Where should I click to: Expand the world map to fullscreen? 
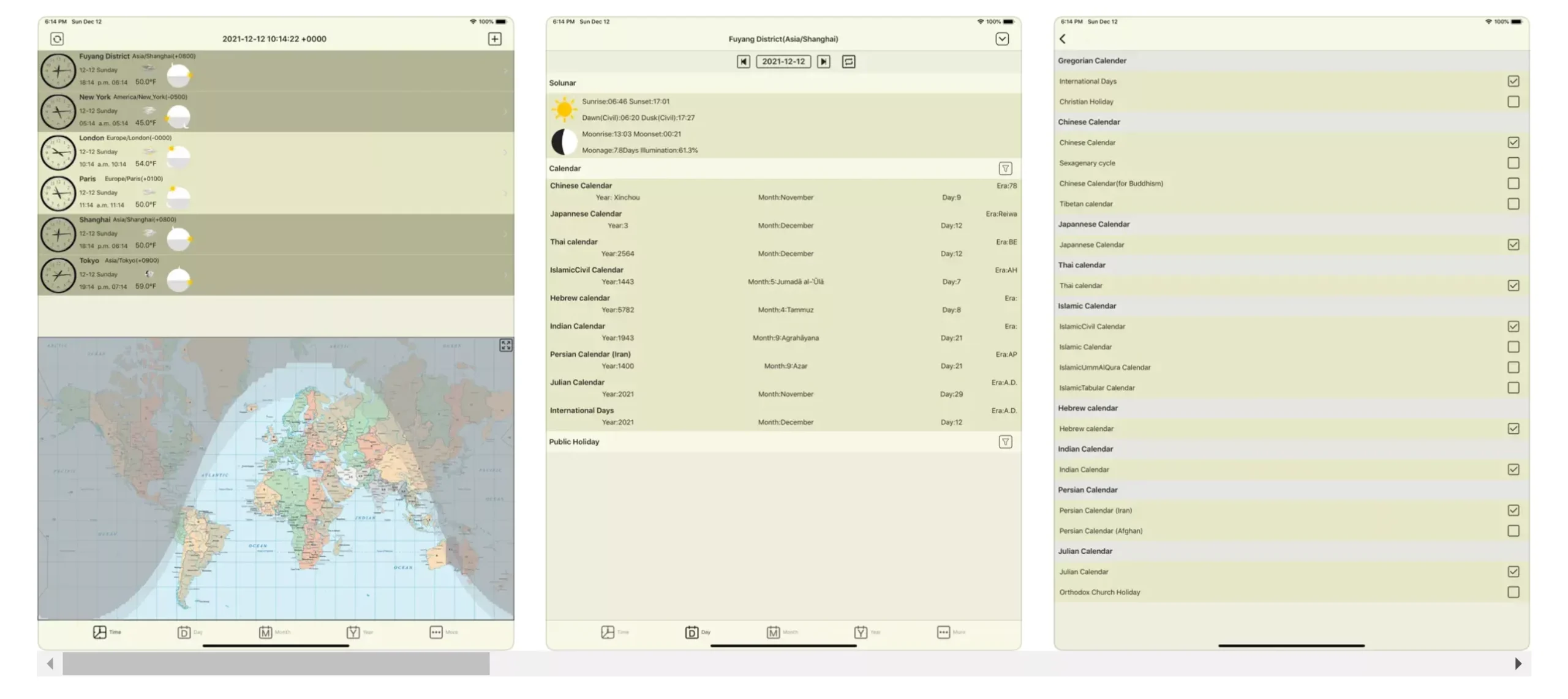505,346
